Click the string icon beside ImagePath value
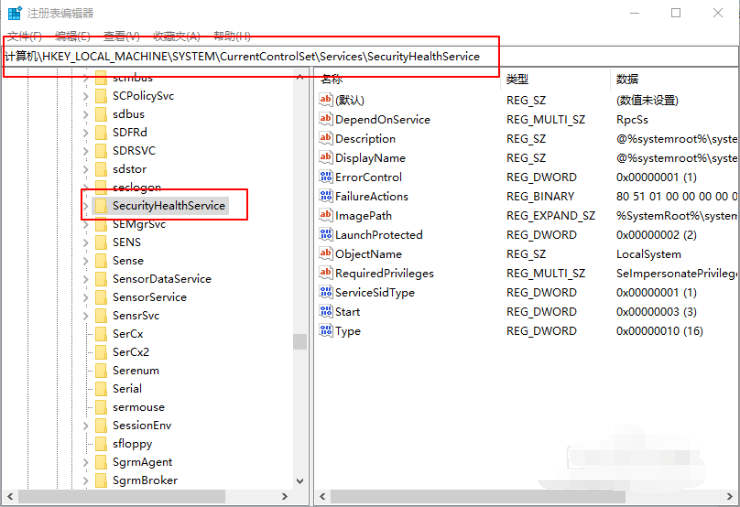Image resolution: width=740 pixels, height=507 pixels. [325, 215]
